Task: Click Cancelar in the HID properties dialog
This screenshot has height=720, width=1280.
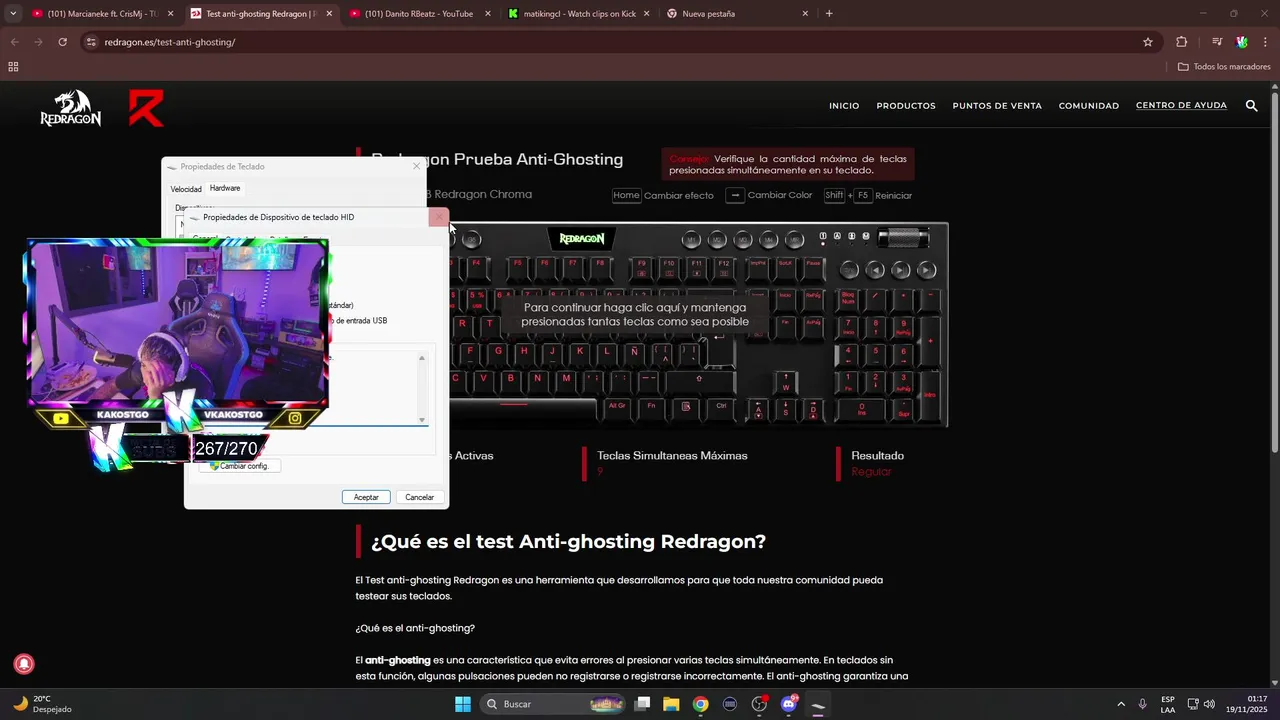Action: pos(420,497)
